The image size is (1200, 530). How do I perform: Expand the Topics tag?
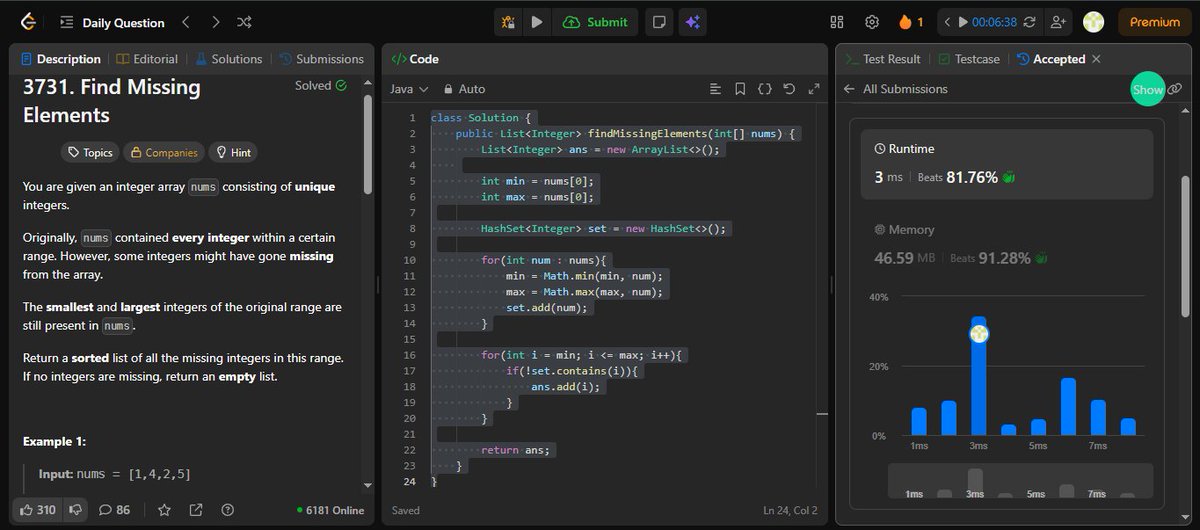pyautogui.click(x=90, y=153)
